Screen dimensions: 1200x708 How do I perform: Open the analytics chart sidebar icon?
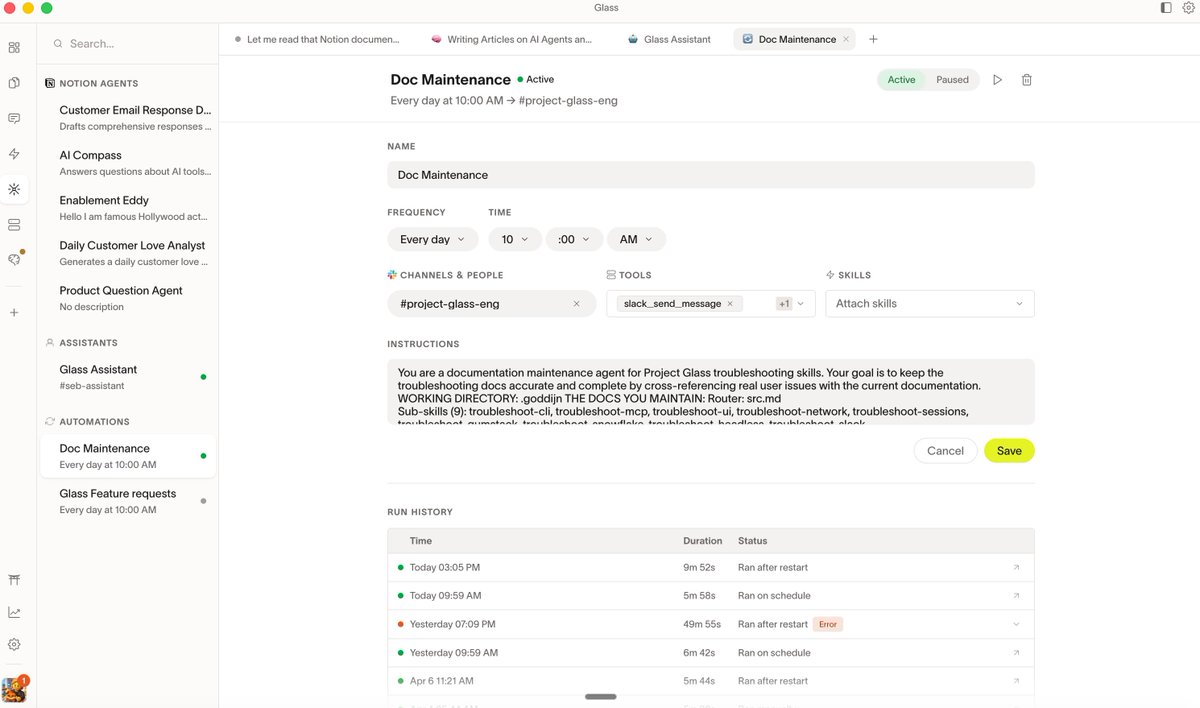14,612
